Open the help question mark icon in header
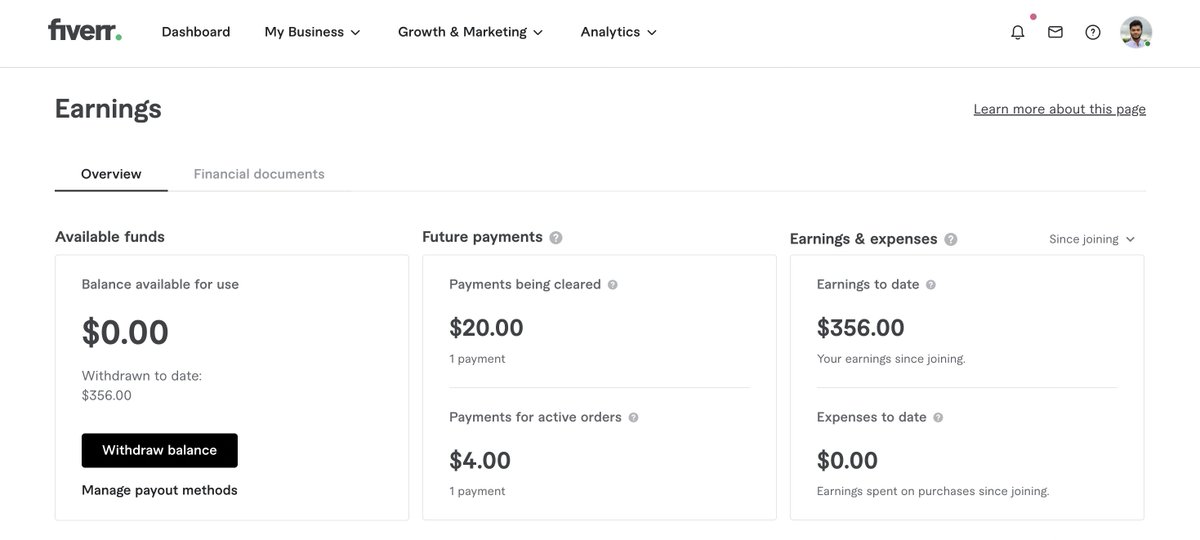1200x540 pixels. point(1093,32)
